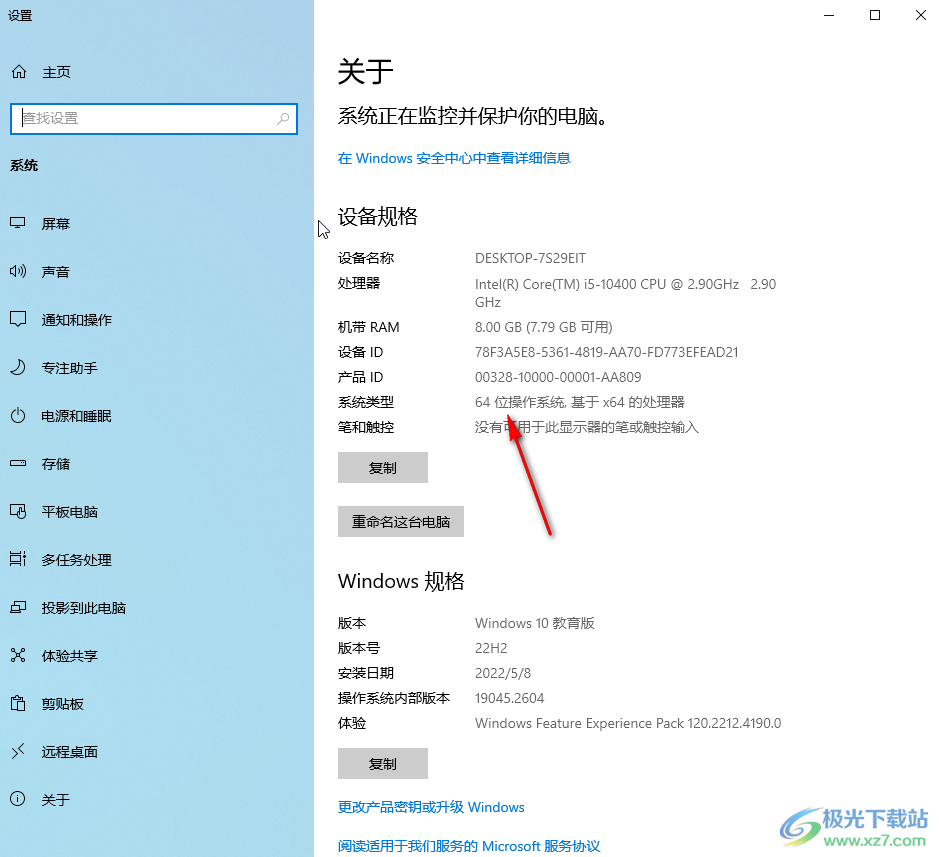Screen dimensions: 939x857
Task: Click the 64 位操作系统 system type value
Action: click(x=580, y=402)
